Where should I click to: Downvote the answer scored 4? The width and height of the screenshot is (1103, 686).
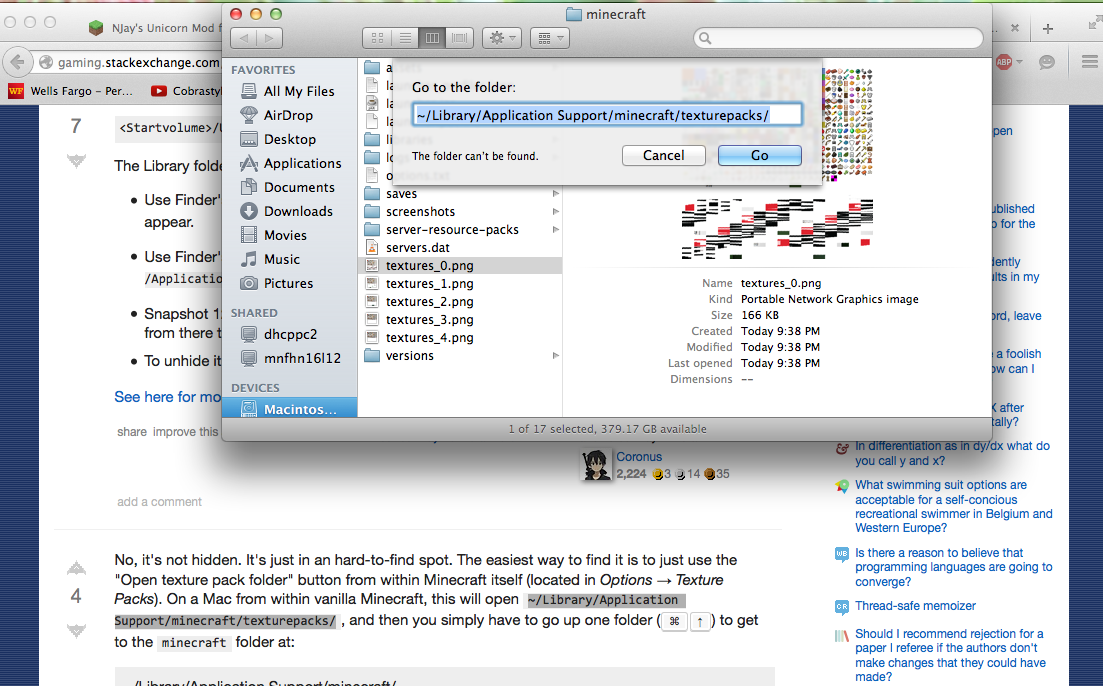click(x=77, y=631)
